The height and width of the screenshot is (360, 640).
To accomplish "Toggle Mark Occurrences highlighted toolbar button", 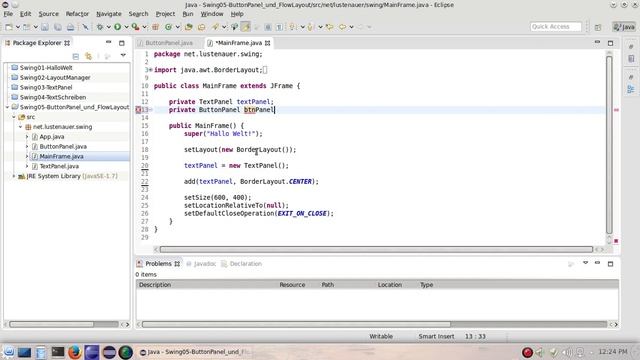I will coord(245,27).
